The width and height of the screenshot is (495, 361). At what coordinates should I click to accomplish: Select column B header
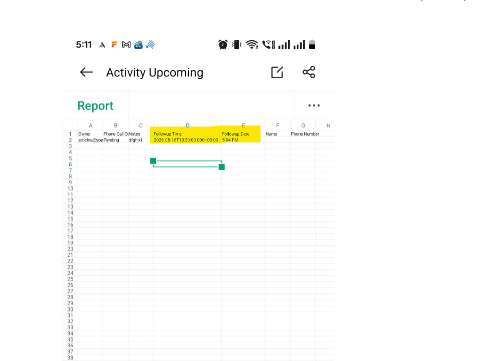coord(115,125)
